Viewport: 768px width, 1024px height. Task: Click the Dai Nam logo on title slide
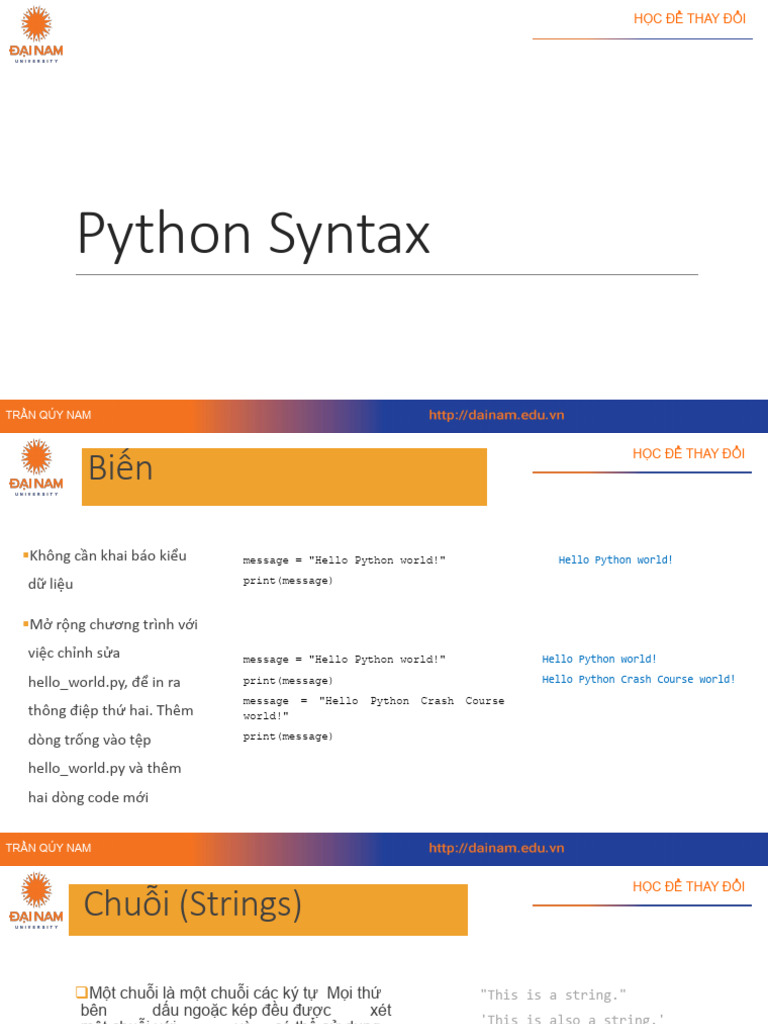pyautogui.click(x=36, y=34)
